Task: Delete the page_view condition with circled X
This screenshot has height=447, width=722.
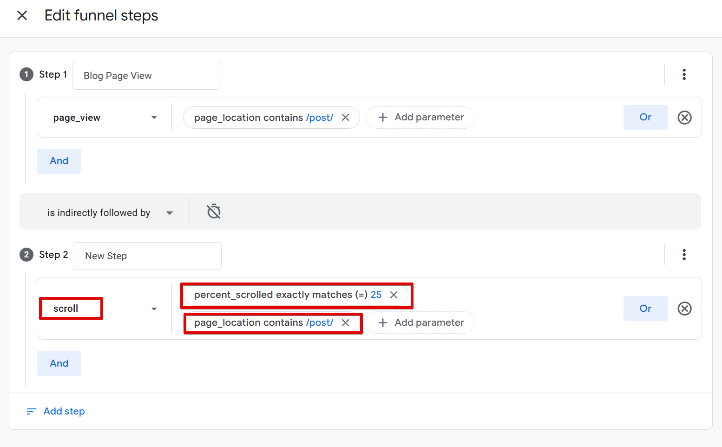Action: [685, 117]
